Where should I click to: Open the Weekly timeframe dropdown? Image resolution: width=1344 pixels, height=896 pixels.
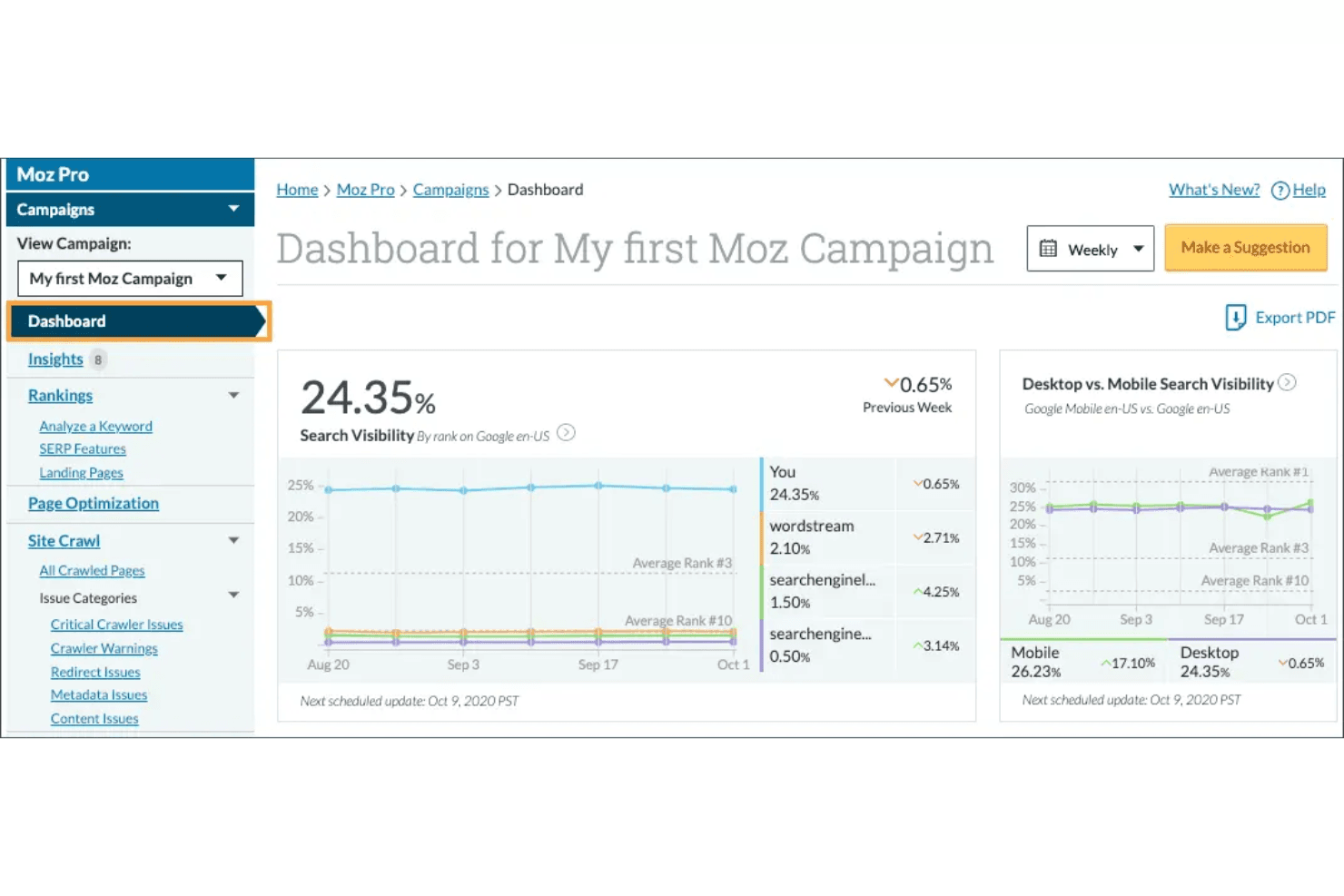coord(1090,249)
